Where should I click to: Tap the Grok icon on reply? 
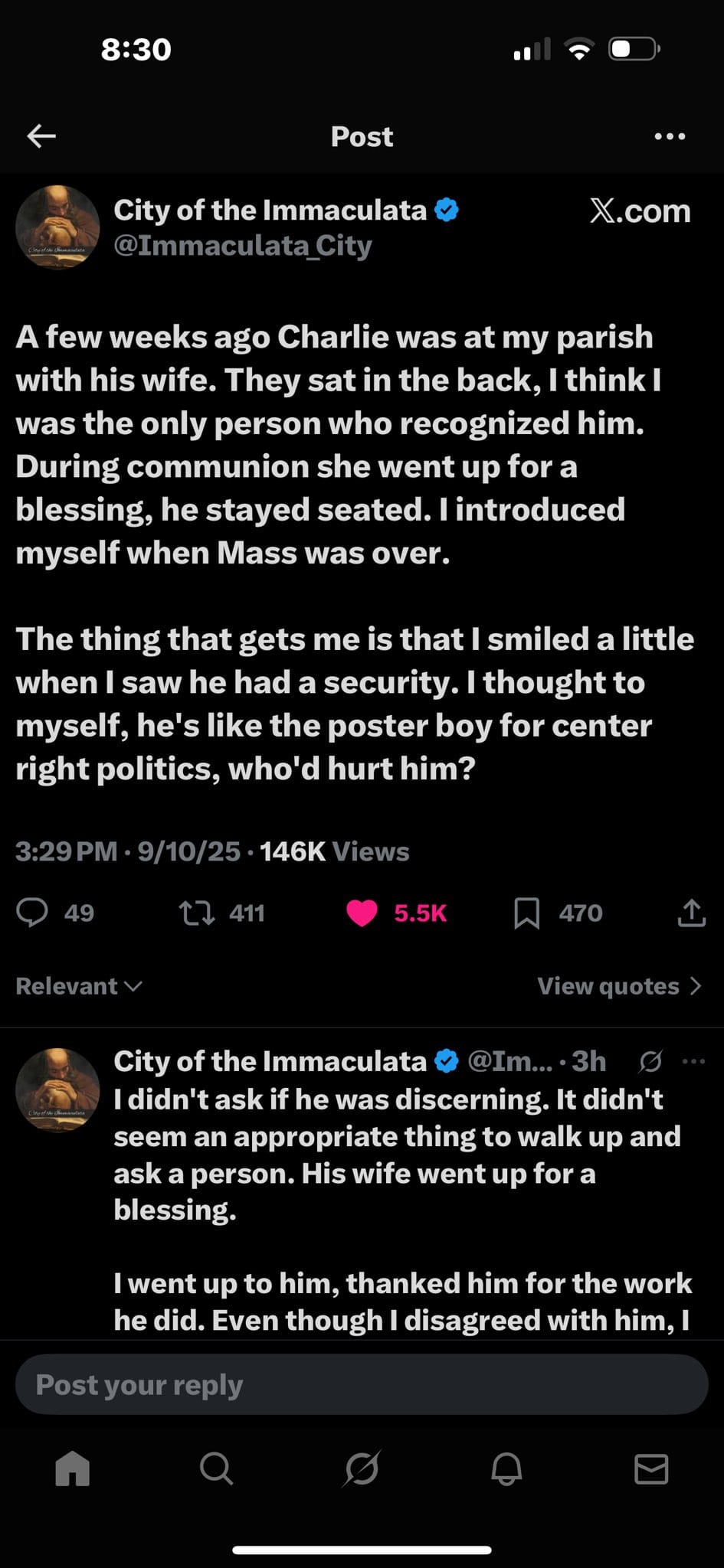[x=650, y=1061]
